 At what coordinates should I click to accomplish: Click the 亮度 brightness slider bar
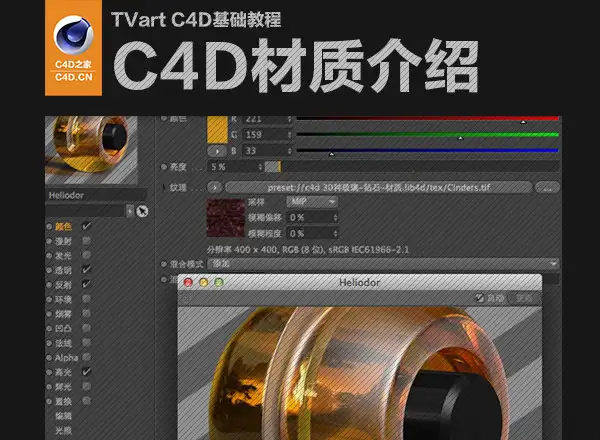[x=412, y=167]
